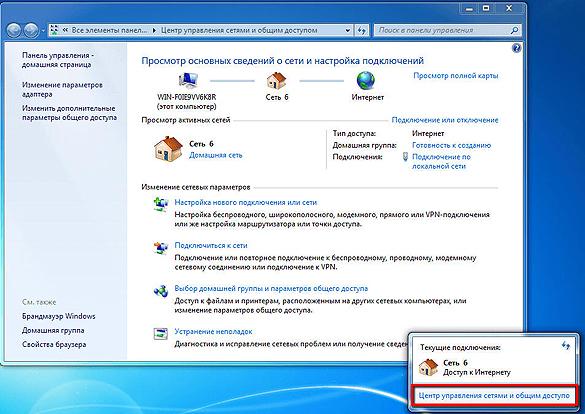This screenshot has width=585, height=414.
Task: Click the magnifier search icon
Action: (x=515, y=30)
